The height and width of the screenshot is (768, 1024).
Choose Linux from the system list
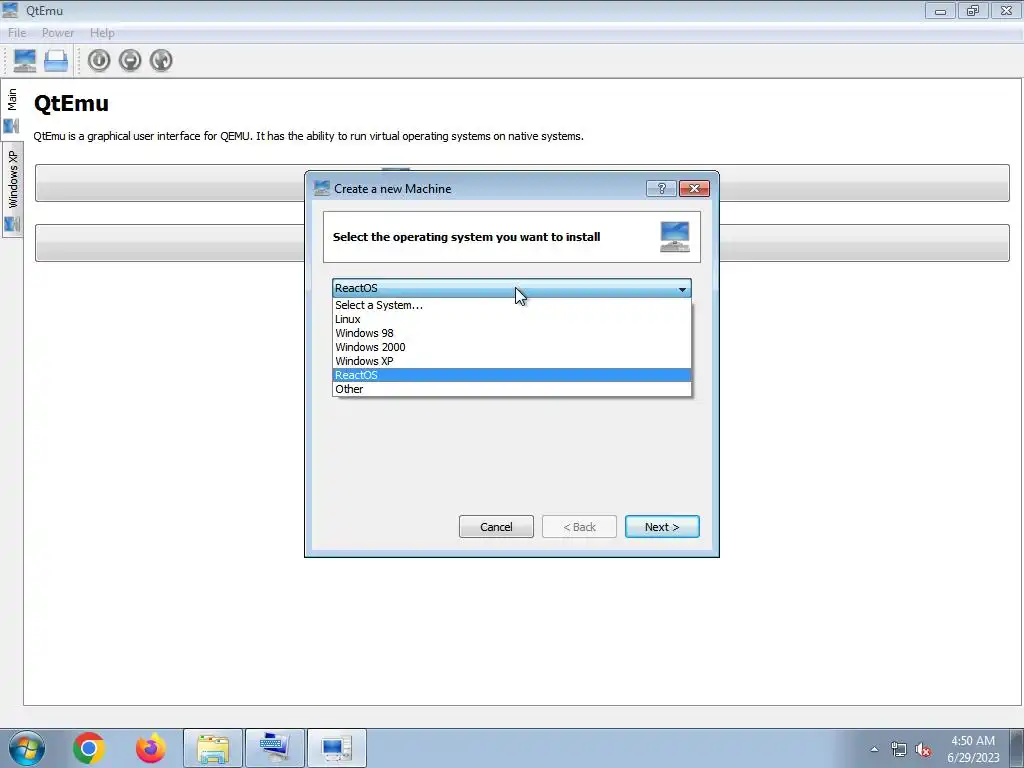[x=511, y=319]
